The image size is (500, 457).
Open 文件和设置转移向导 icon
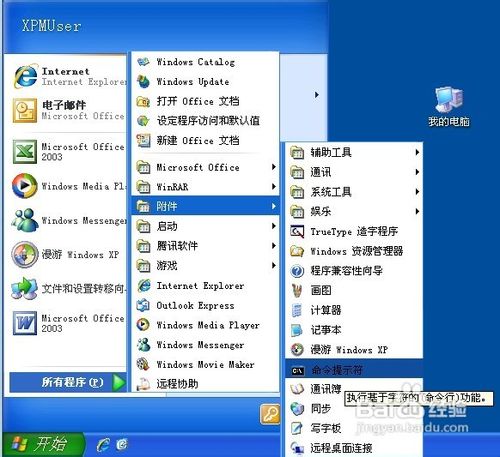[x=24, y=289]
